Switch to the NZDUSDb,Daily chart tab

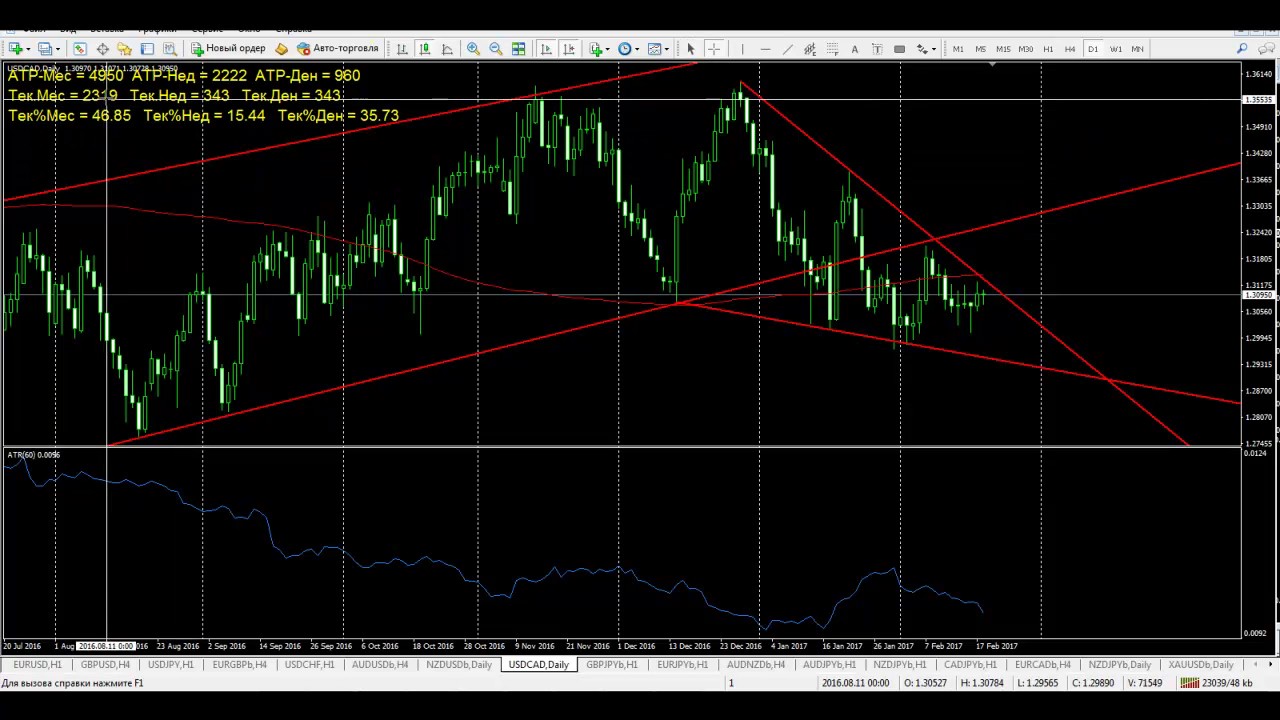[x=459, y=664]
